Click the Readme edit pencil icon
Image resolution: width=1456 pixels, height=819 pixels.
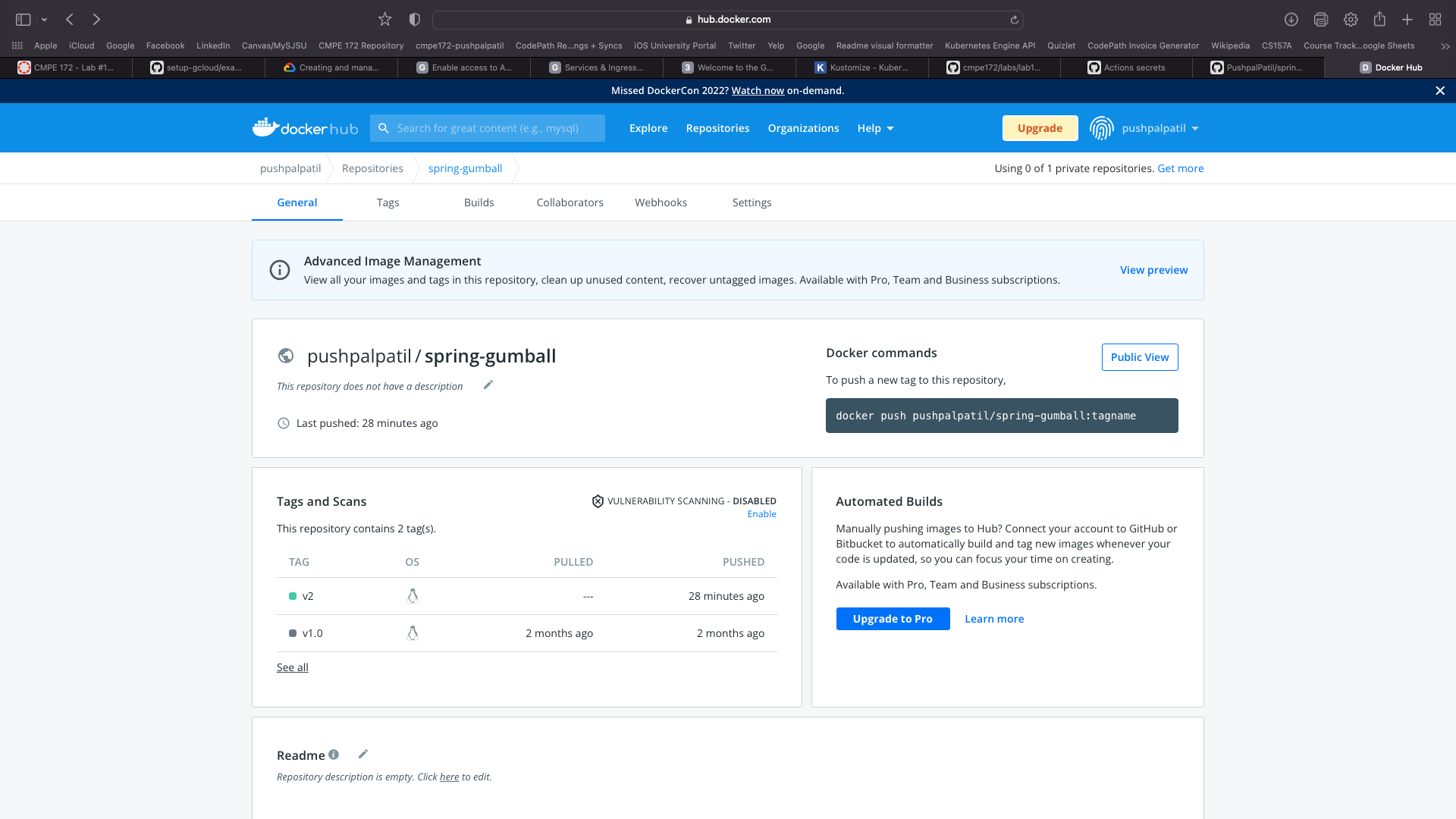363,754
